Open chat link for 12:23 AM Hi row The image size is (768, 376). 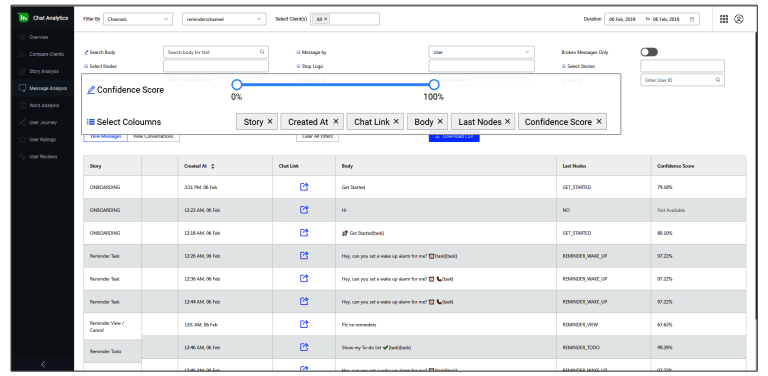(x=304, y=210)
